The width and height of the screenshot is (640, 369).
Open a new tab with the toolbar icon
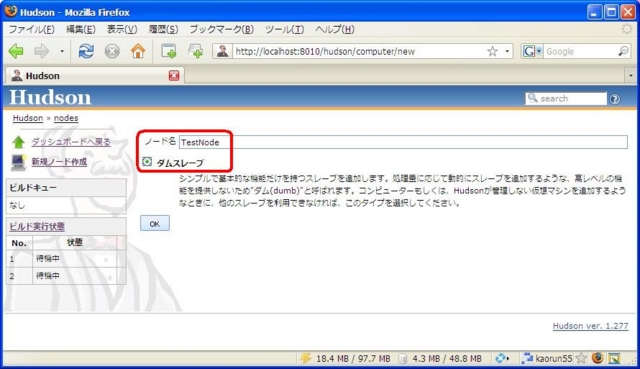coord(169,51)
